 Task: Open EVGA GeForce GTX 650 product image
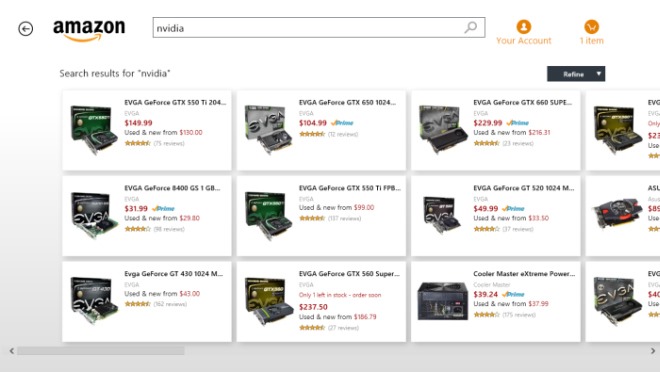pyautogui.click(x=268, y=130)
